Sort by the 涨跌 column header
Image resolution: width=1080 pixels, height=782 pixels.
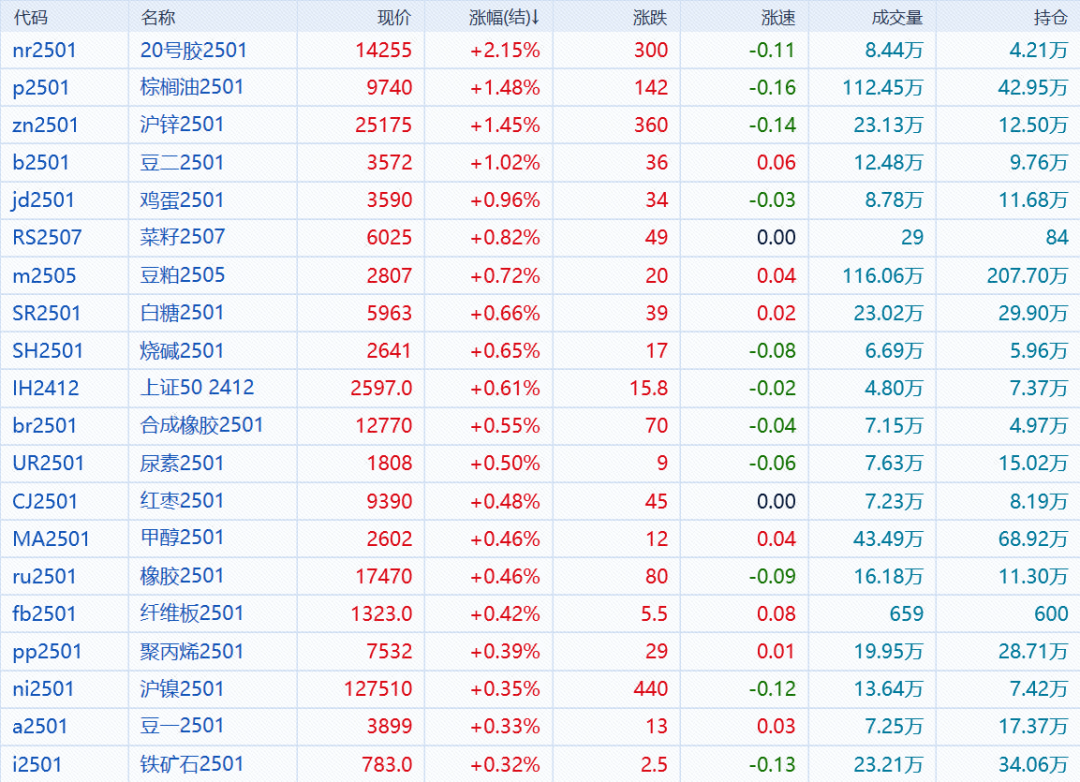pos(650,17)
